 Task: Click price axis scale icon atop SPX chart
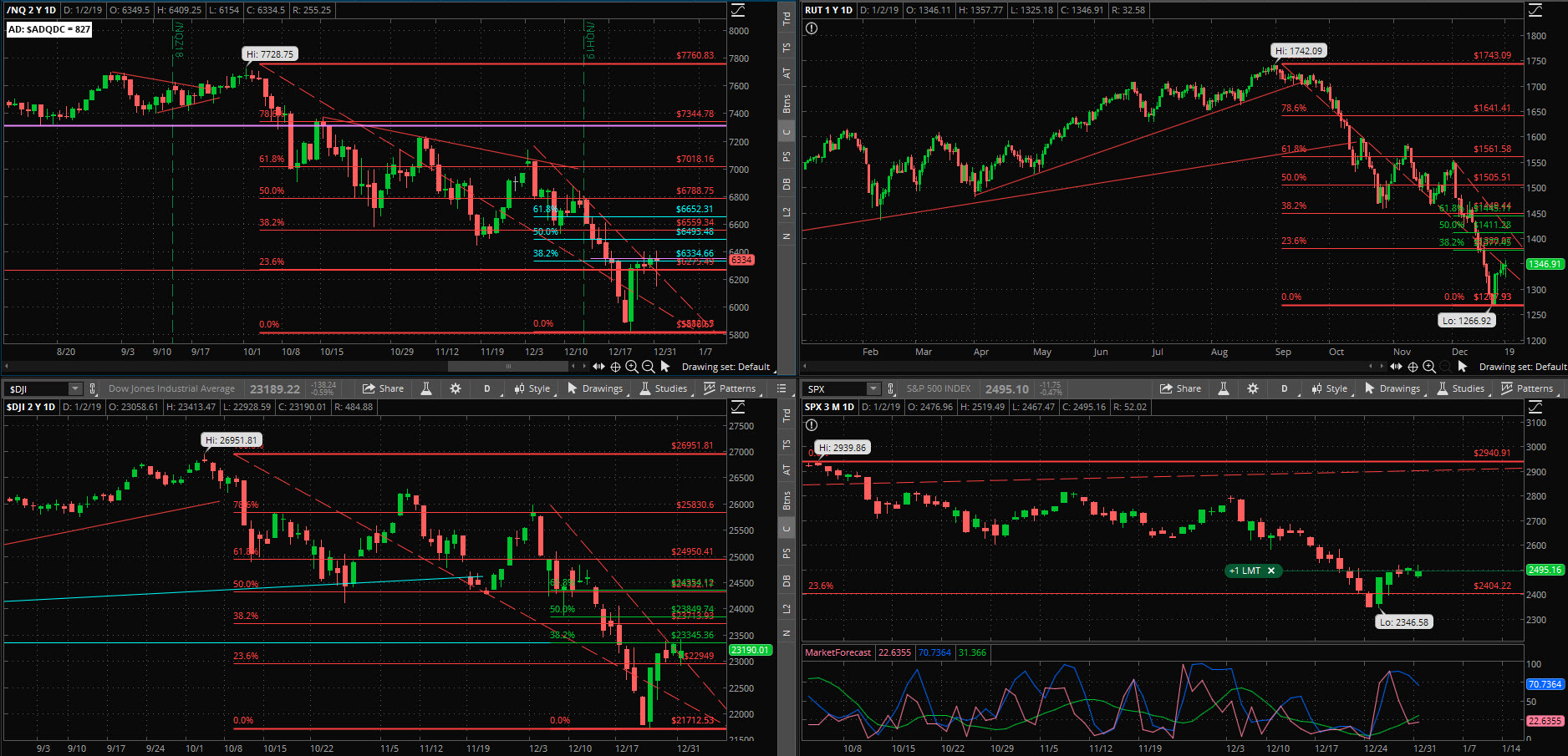point(1535,407)
